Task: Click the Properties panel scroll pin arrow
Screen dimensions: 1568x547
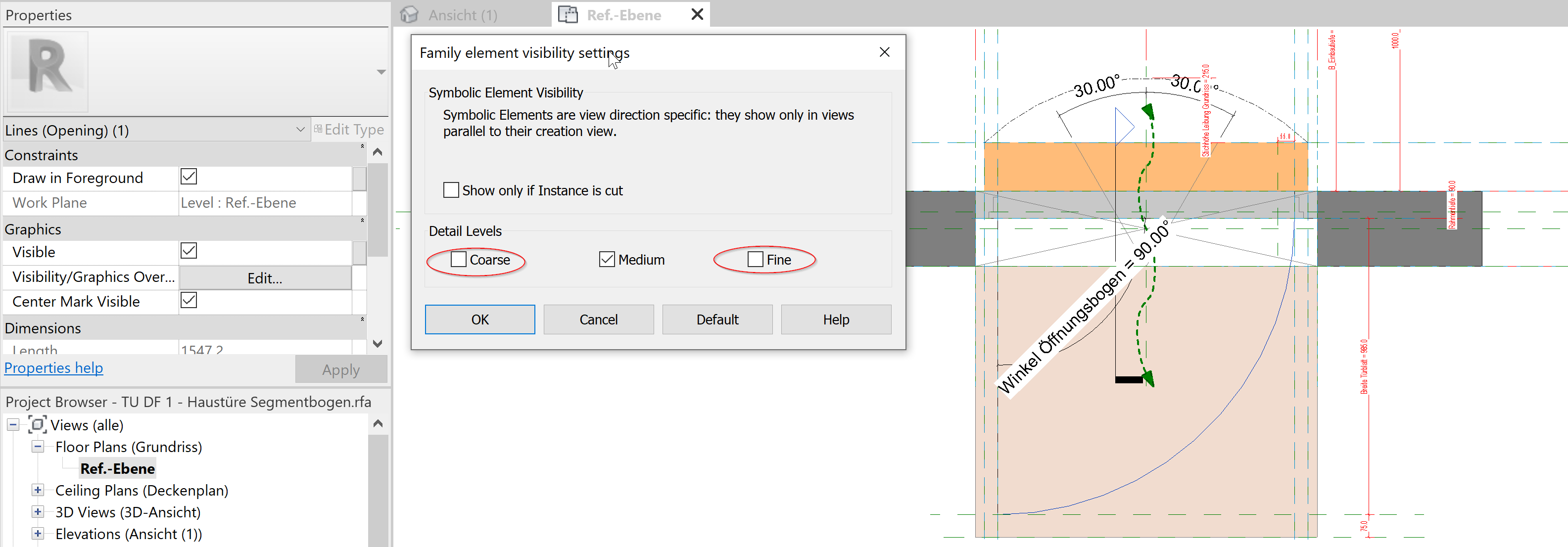Action: [x=378, y=152]
